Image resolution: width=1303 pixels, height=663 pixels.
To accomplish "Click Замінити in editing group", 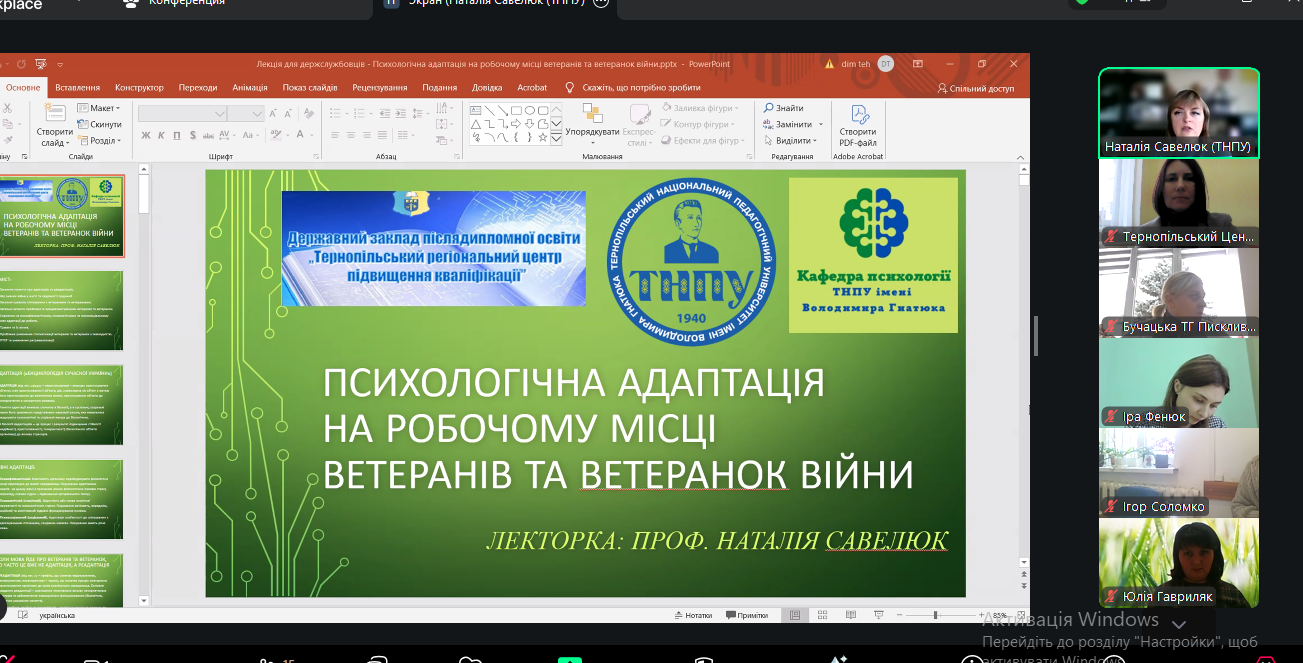I will coord(793,125).
